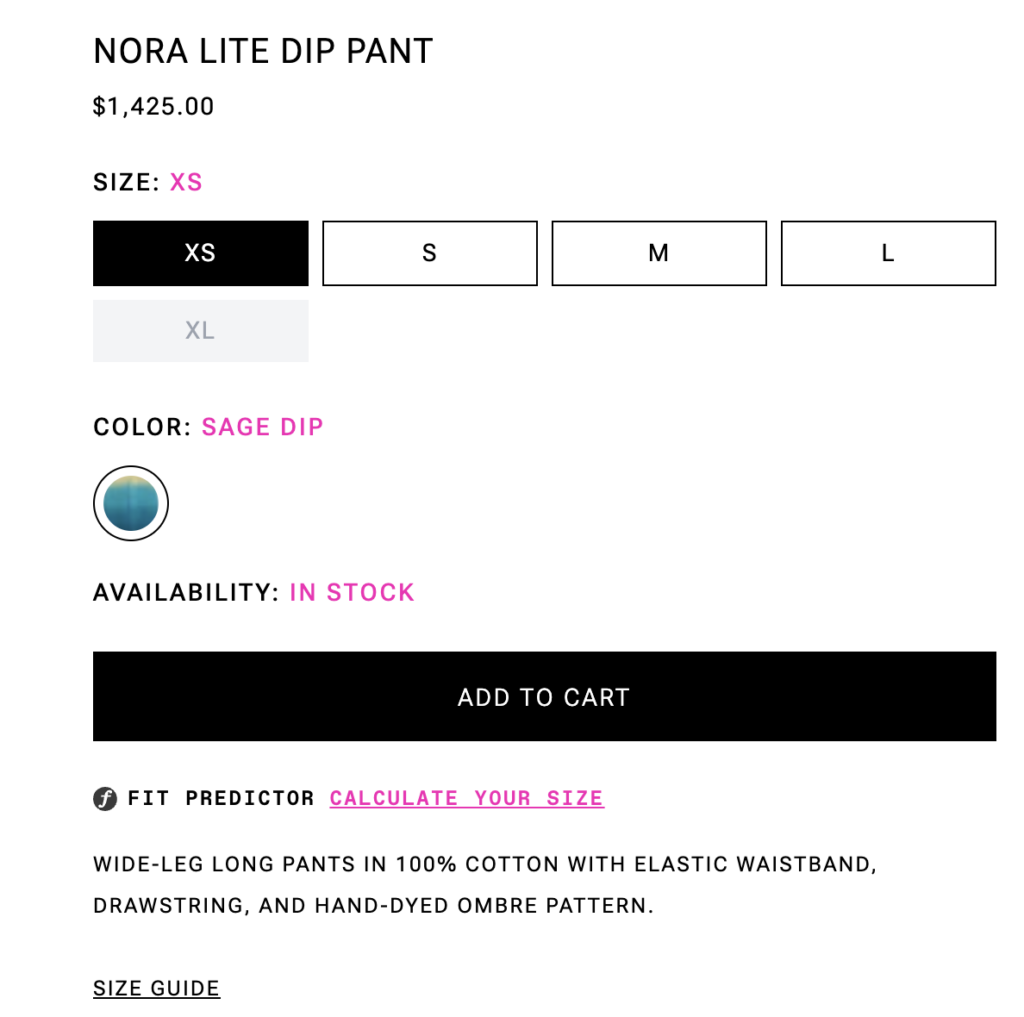This screenshot has width=1024, height=1017.
Task: Click the COLOR heading label
Action: click(142, 427)
